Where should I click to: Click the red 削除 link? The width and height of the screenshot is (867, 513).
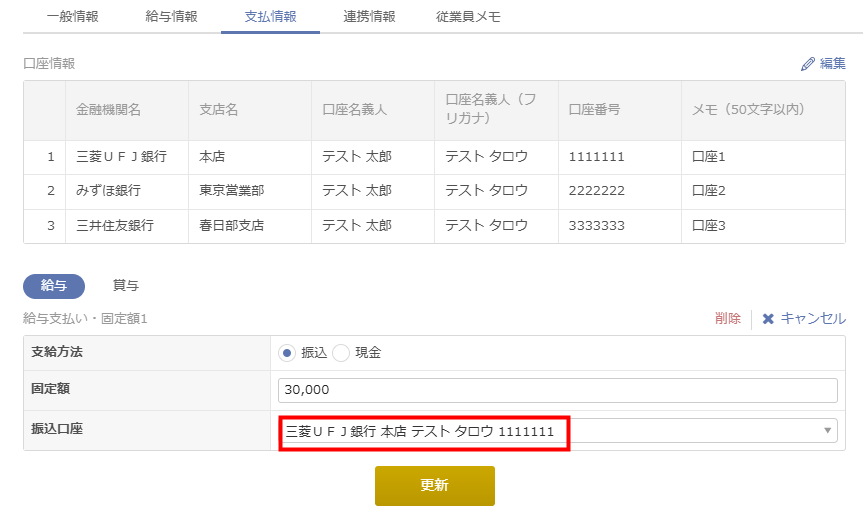[x=728, y=319]
